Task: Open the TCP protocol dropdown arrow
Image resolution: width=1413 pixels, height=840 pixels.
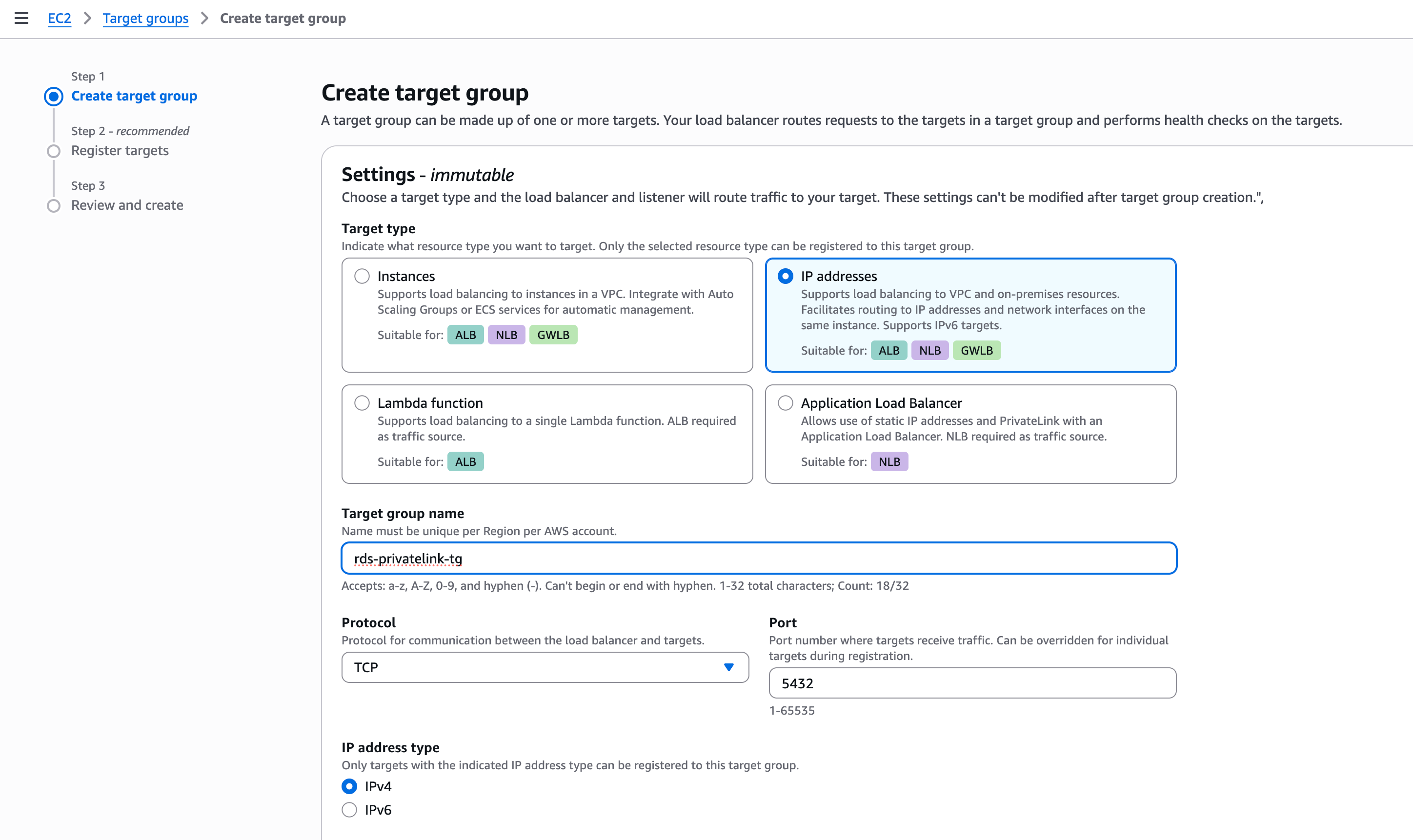Action: (x=729, y=667)
